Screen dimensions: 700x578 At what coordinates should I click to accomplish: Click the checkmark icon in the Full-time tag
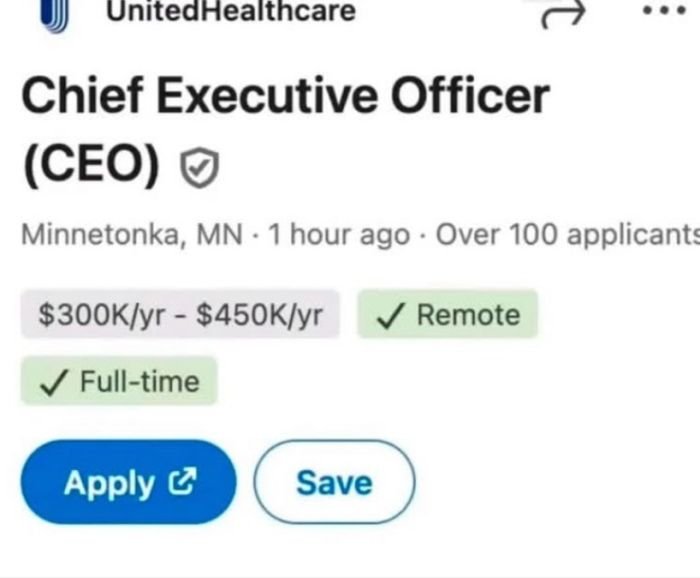point(52,382)
